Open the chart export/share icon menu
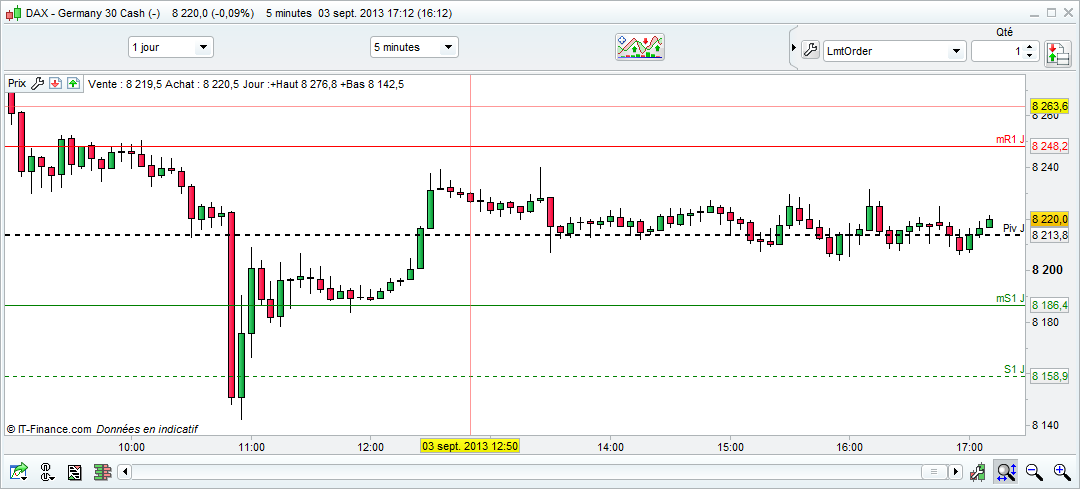This screenshot has width=1080, height=489. 19,472
